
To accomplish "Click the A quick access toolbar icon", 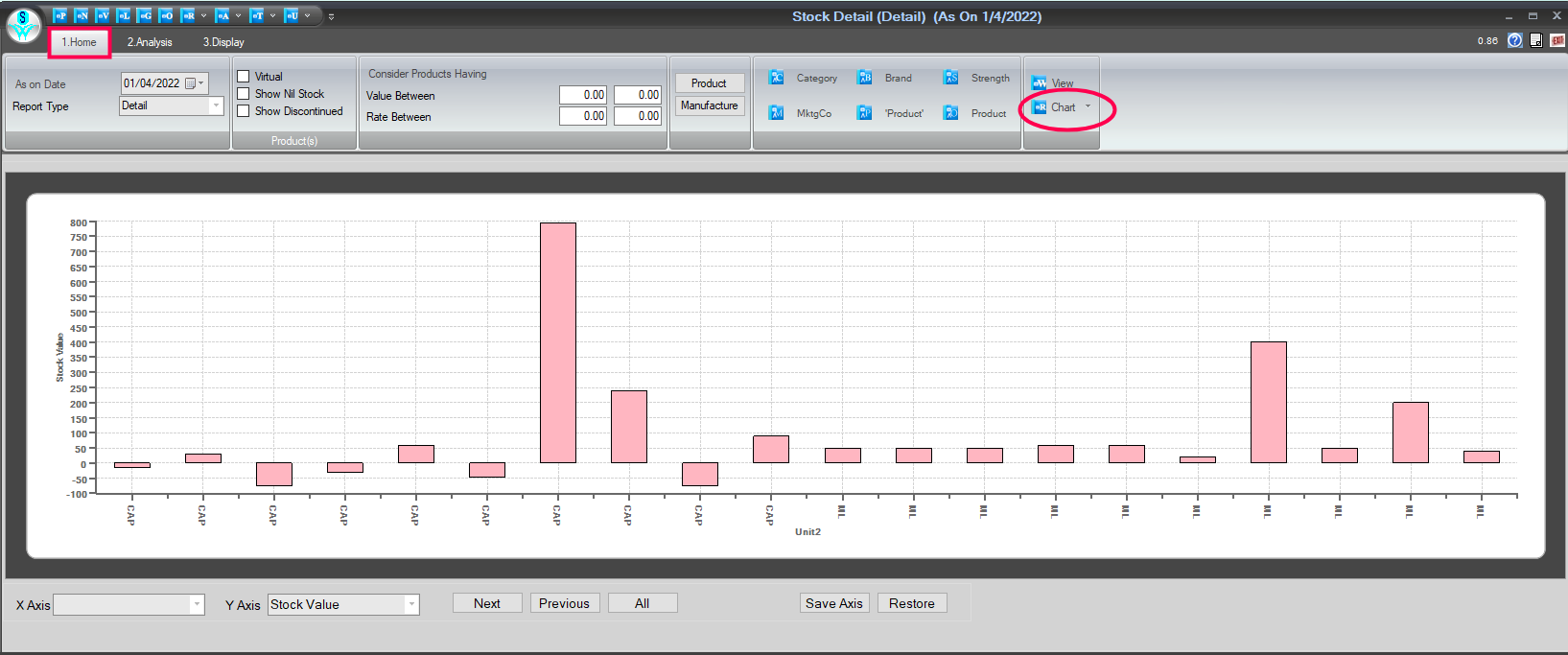I will [x=222, y=15].
